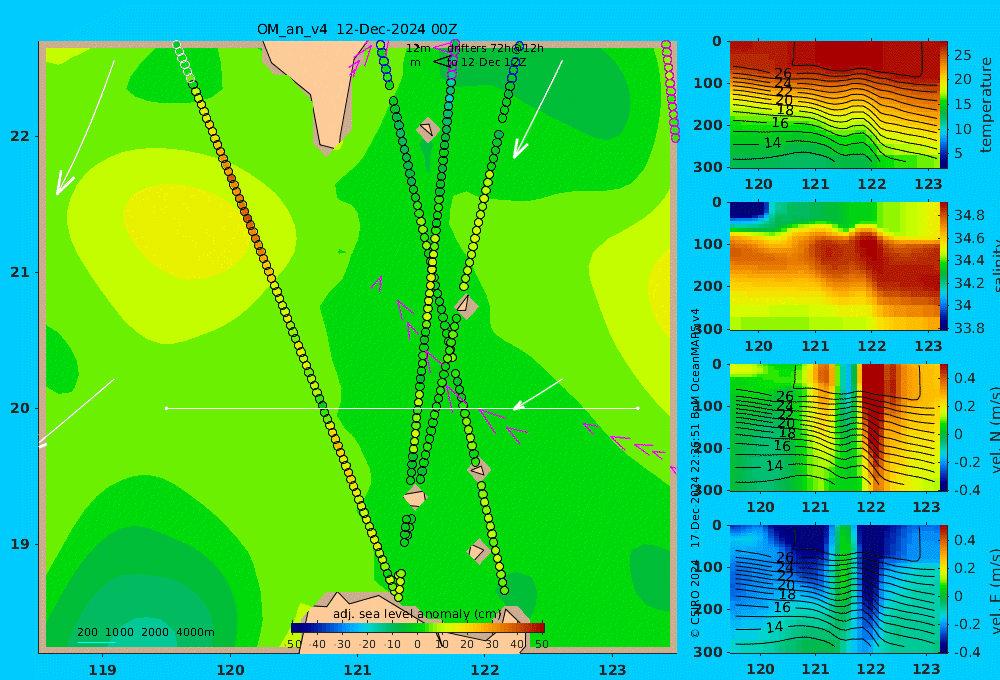This screenshot has height=680, width=1000.
Task: Click the vel. E colorbar
Action: coord(943,589)
